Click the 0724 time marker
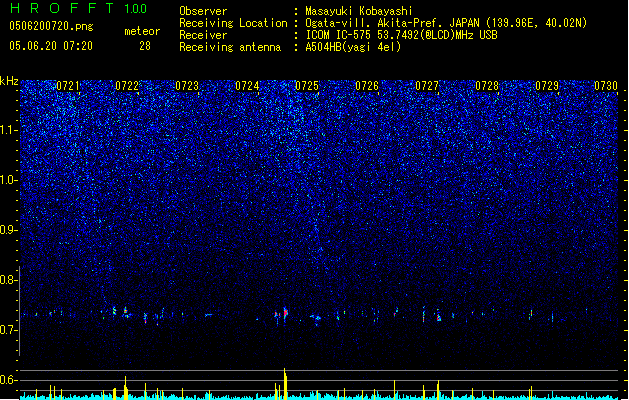Viewport: 629px width, 400px height. (247, 86)
